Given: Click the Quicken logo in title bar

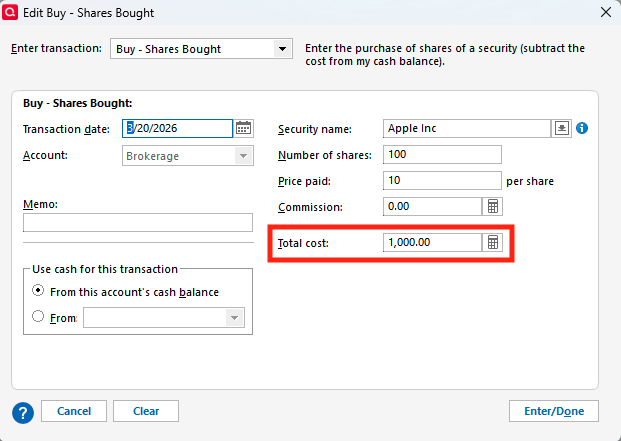Looking at the screenshot, I should (11, 11).
